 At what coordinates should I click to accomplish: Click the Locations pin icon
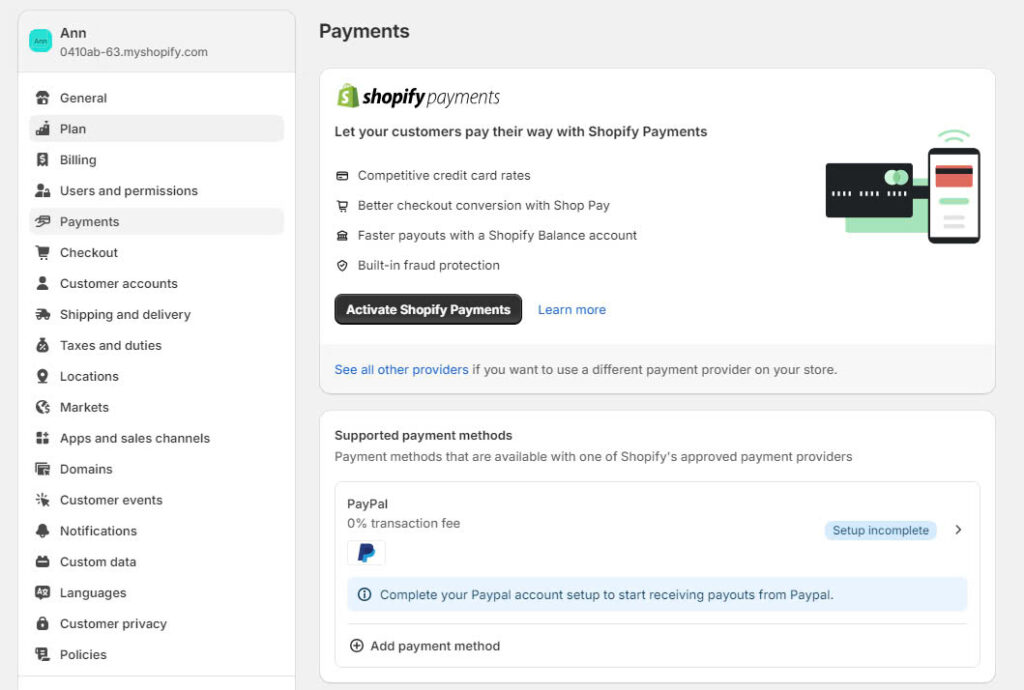point(42,376)
